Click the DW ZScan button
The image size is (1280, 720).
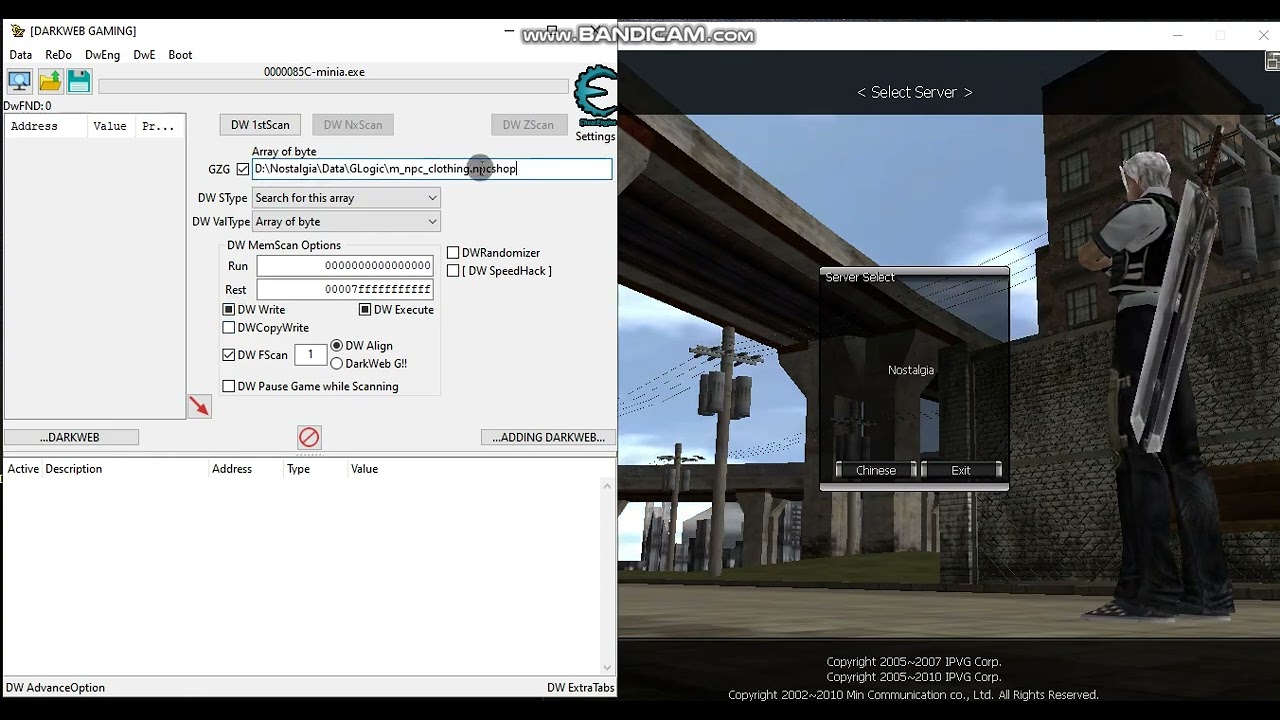coord(528,125)
